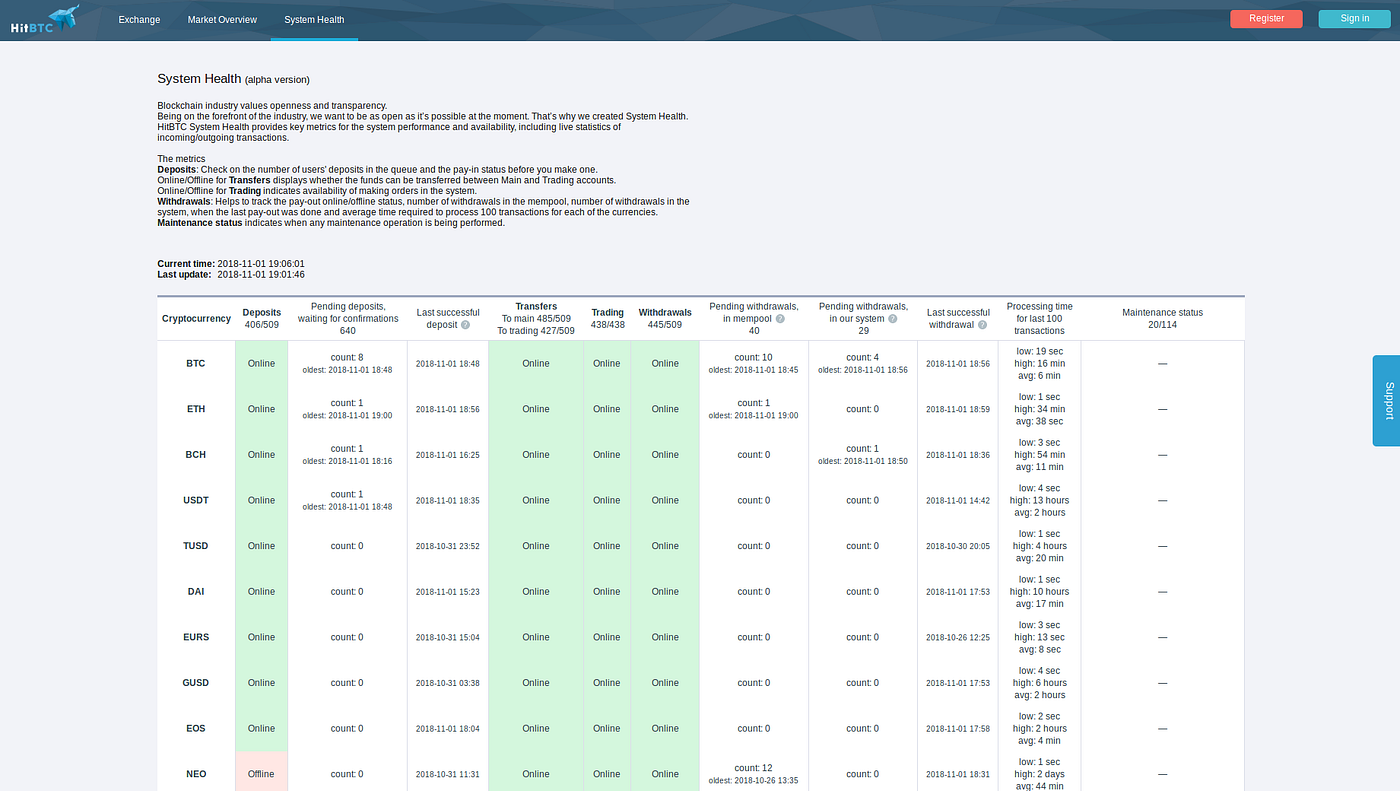Select the GUSD currency name cell

(x=196, y=683)
